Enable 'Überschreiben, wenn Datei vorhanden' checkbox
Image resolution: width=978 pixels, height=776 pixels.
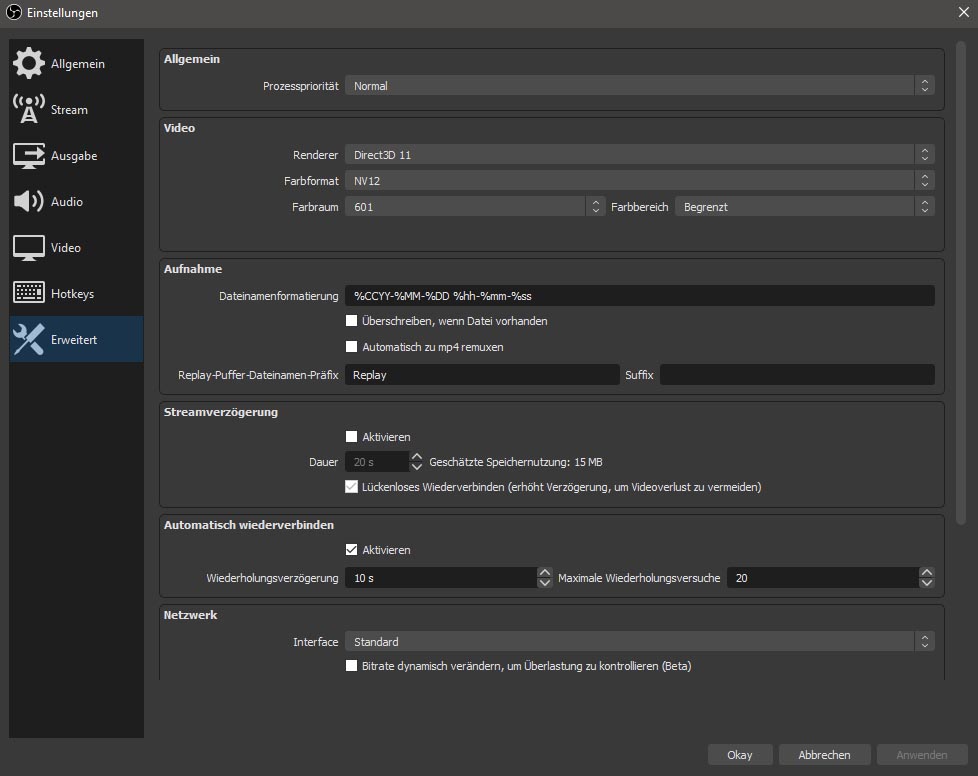point(351,321)
